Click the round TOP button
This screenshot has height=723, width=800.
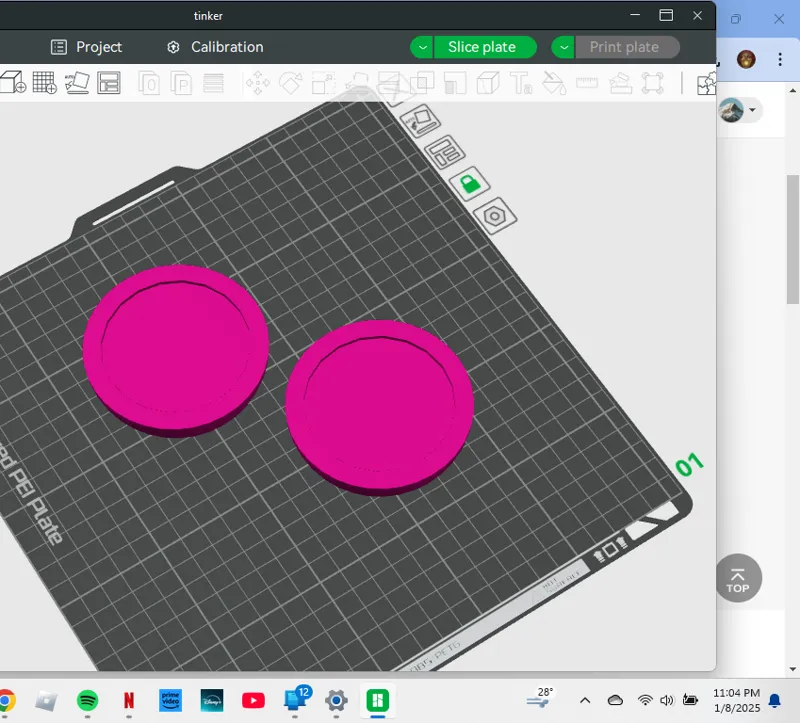coord(738,578)
